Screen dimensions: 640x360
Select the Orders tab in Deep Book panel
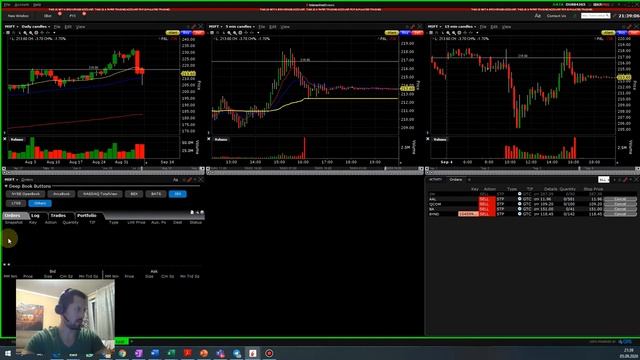tap(13, 216)
